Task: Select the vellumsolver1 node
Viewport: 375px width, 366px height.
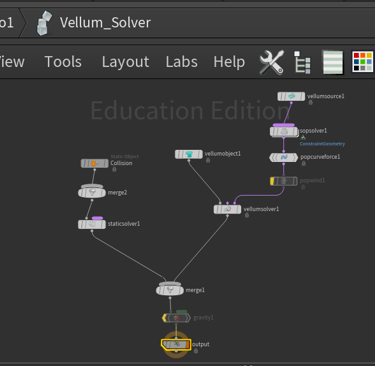Action: [x=227, y=209]
